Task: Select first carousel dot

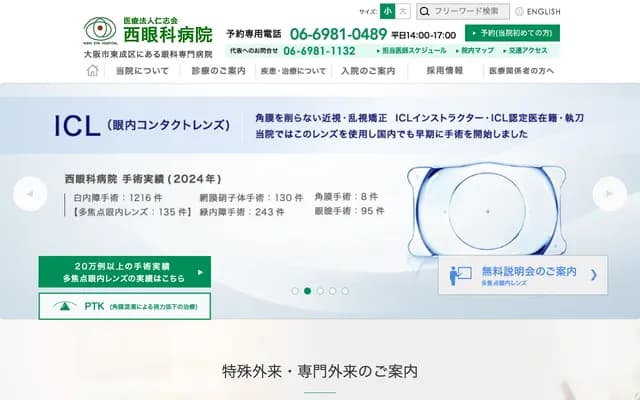Action: (x=295, y=291)
